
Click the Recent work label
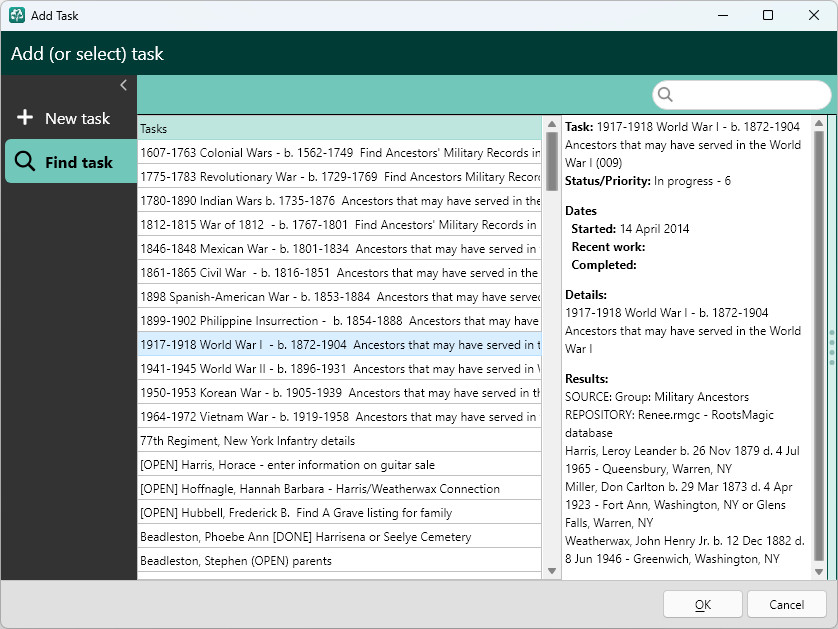coord(608,247)
